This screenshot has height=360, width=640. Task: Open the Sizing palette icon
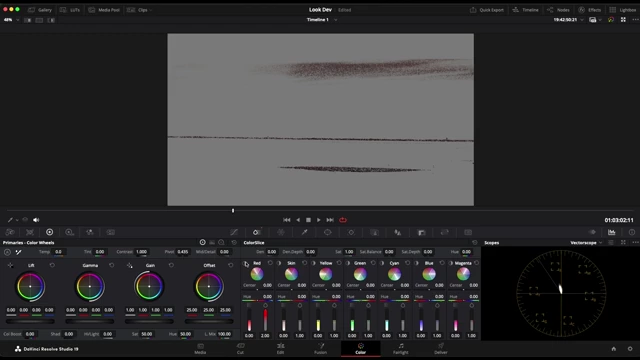click(444, 232)
